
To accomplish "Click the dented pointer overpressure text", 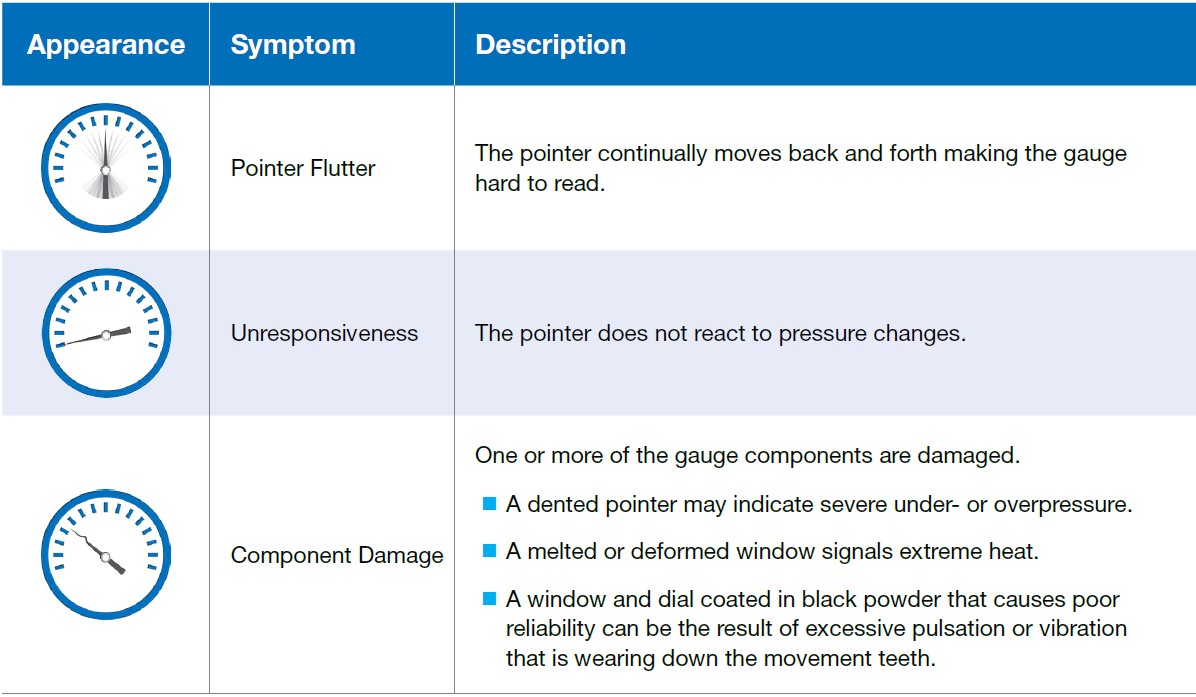I will point(818,504).
